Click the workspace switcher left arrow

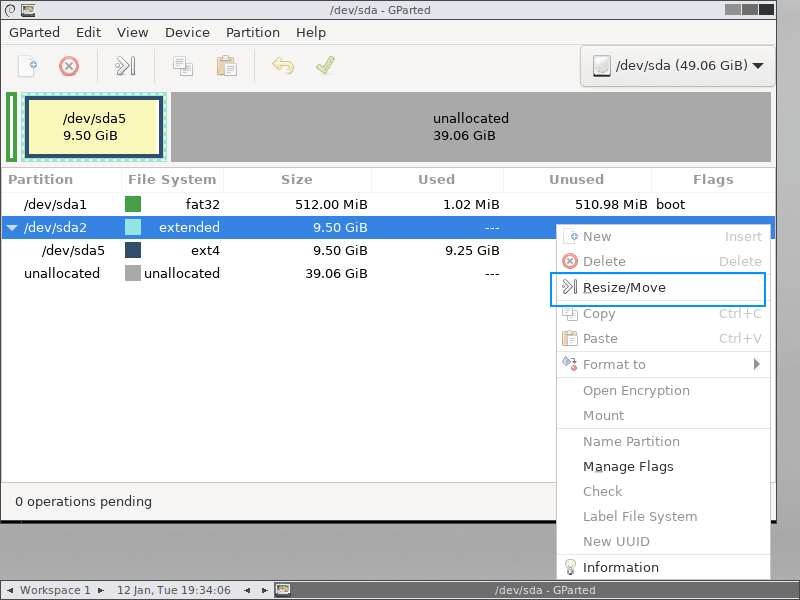point(8,590)
